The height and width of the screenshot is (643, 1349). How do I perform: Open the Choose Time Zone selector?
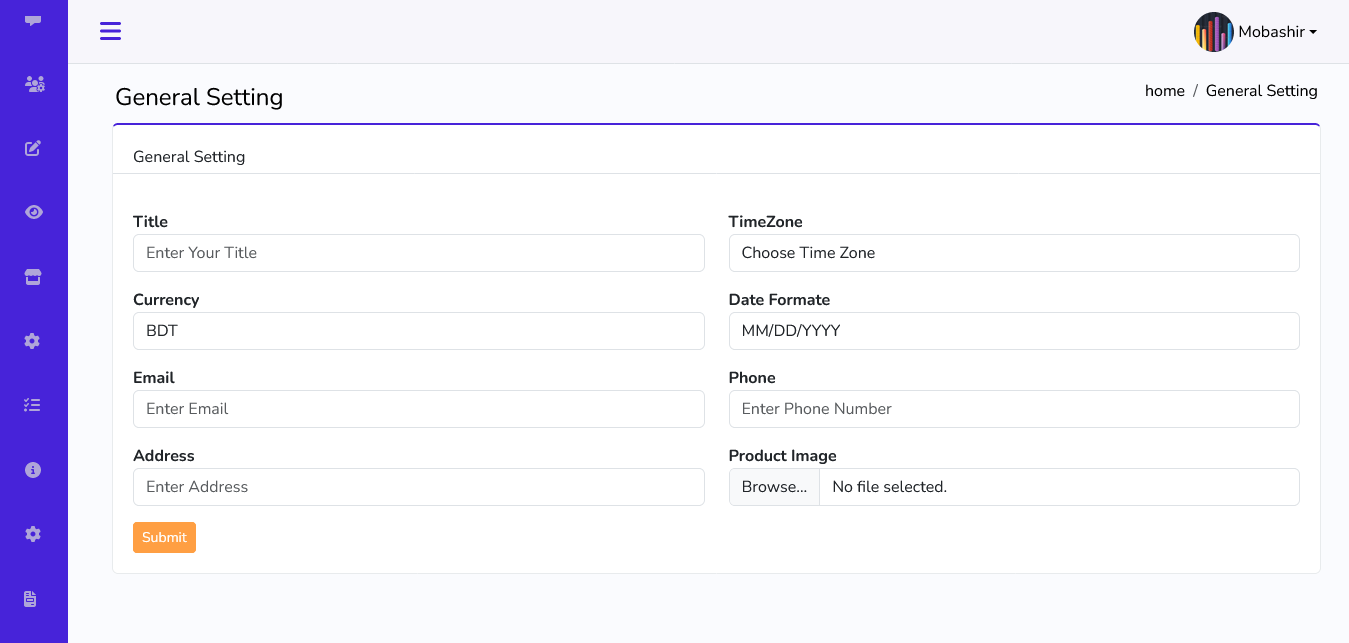[x=1013, y=252]
